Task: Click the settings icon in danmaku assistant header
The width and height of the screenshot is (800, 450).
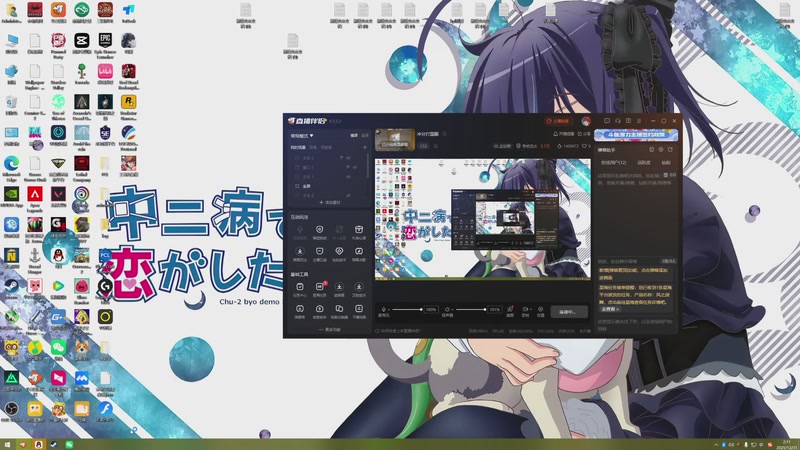Action: click(x=661, y=149)
